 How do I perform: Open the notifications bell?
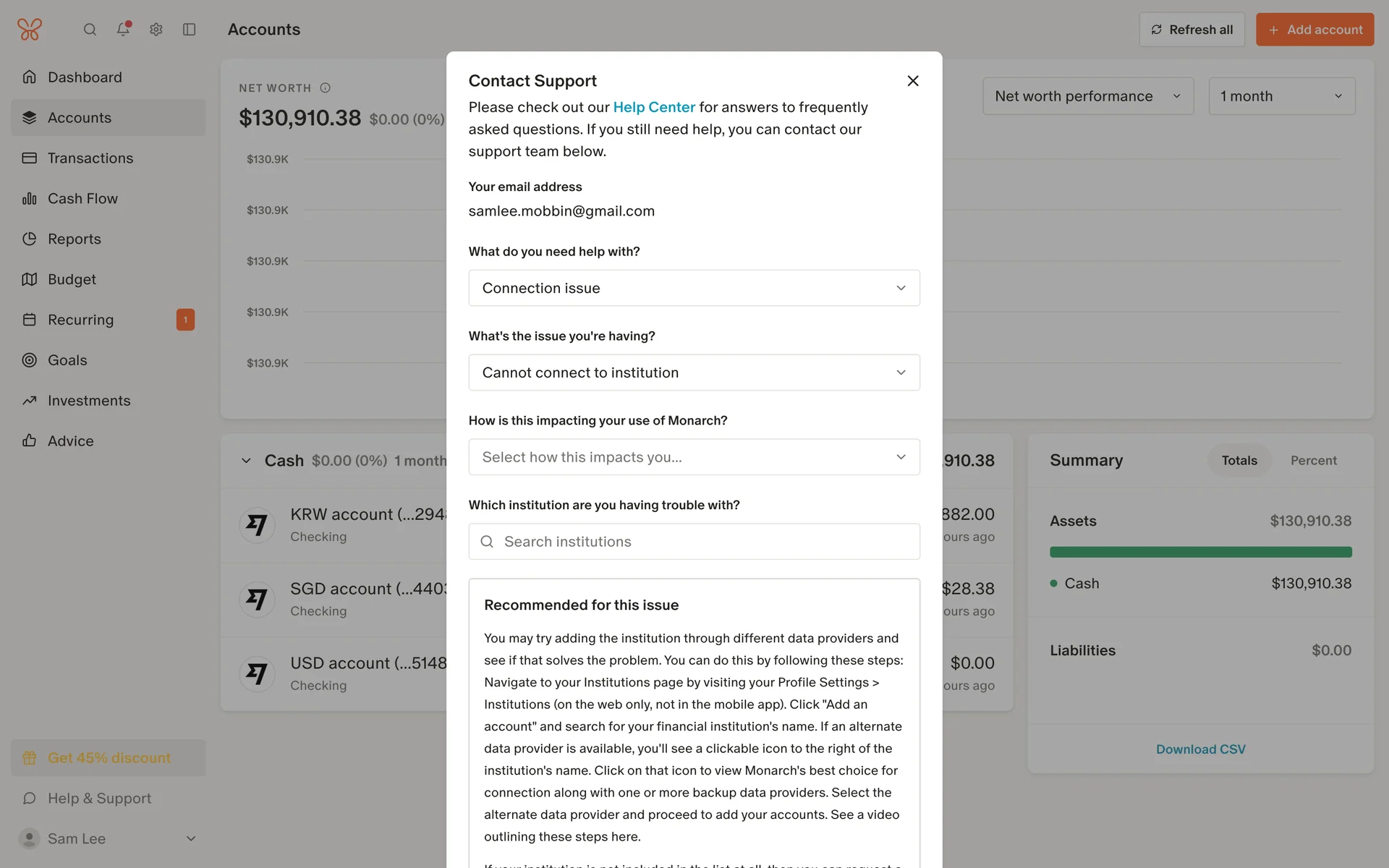tap(123, 29)
